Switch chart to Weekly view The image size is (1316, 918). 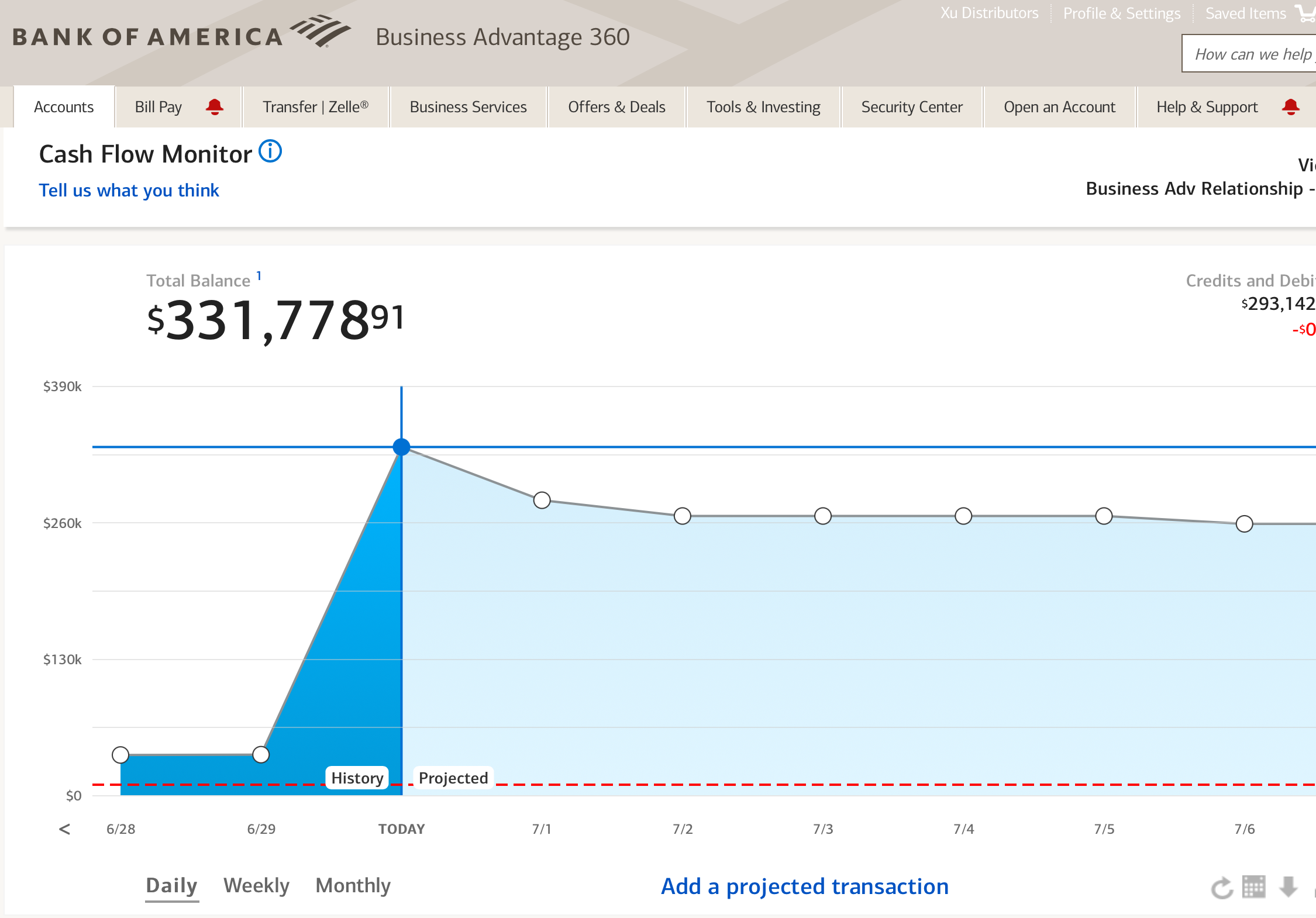pyautogui.click(x=256, y=885)
